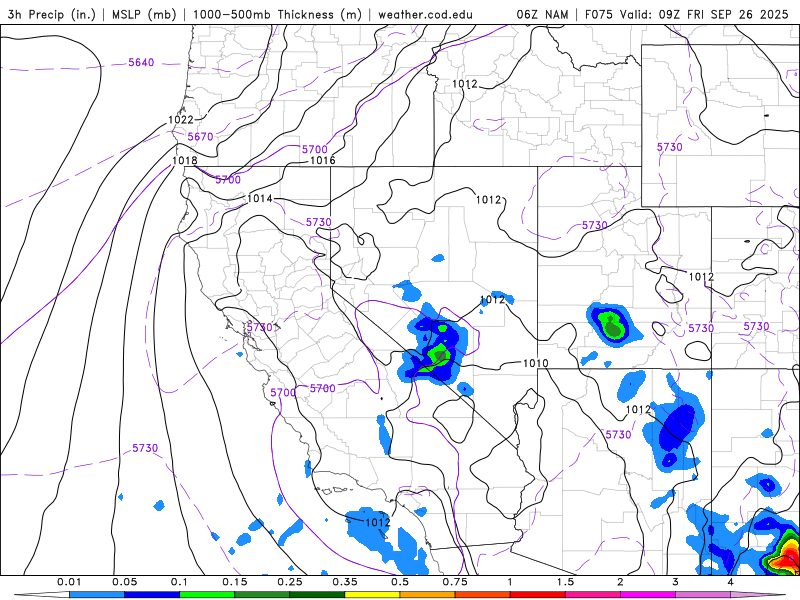Click the 0.05 legend value

[124, 582]
